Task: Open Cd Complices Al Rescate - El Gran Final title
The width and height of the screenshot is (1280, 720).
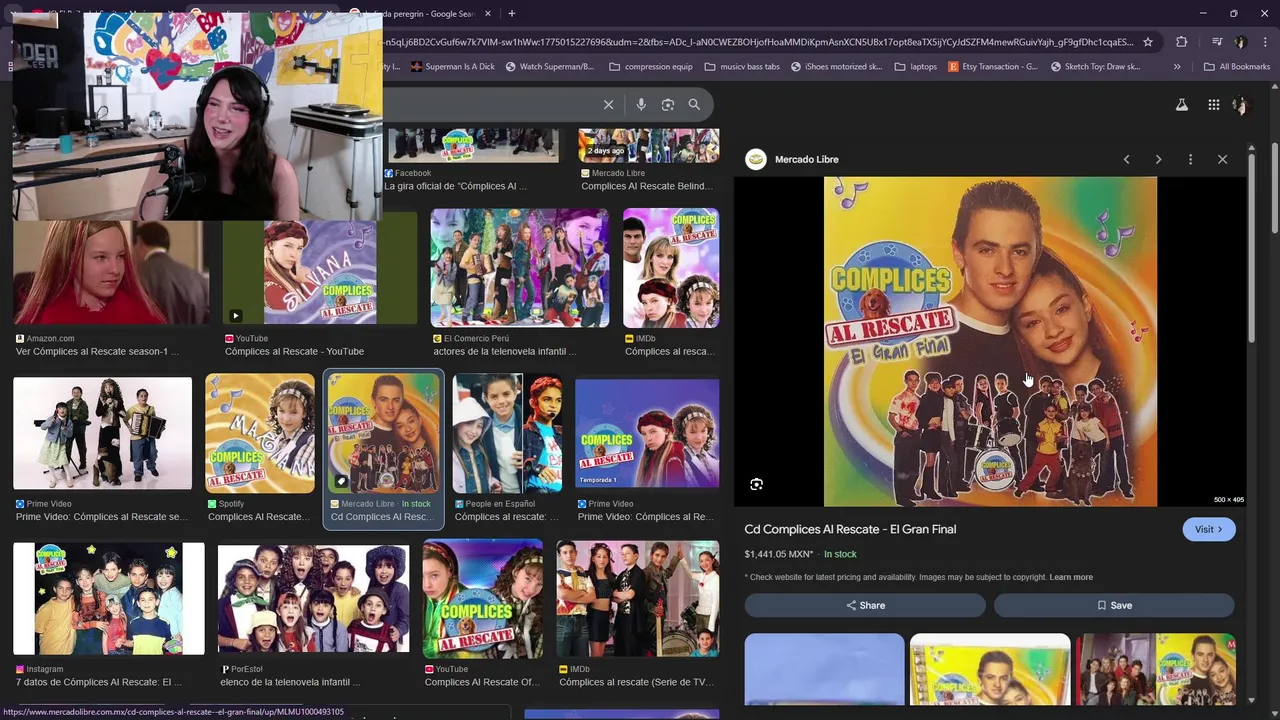Action: (850, 529)
